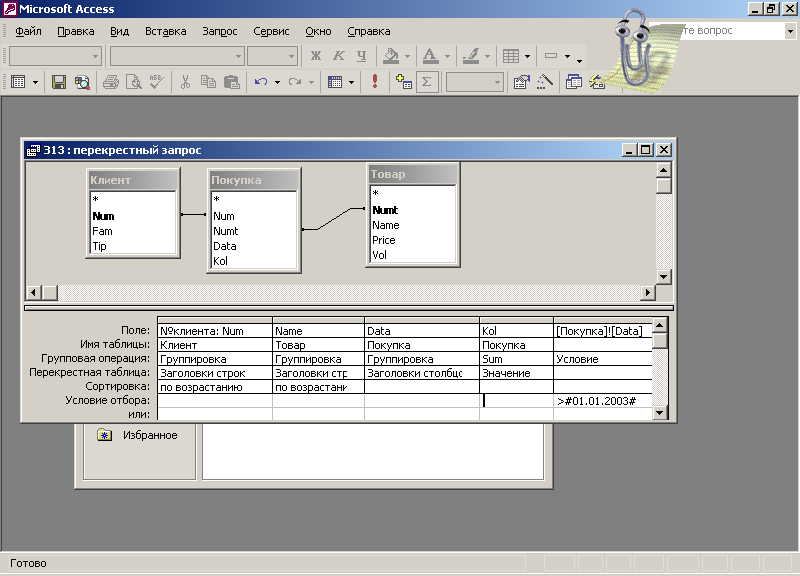This screenshot has width=800, height=576.
Task: Click the Database Window icon
Action: [x=574, y=82]
